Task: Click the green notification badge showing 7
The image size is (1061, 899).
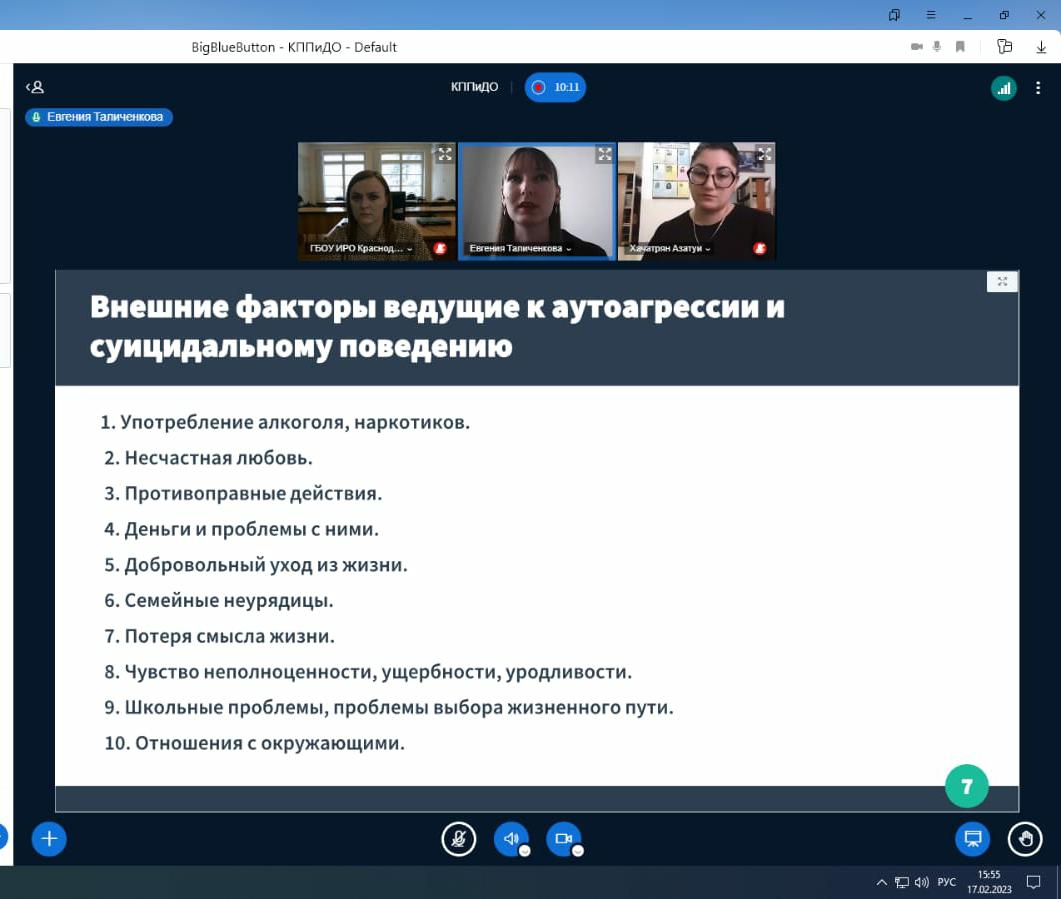Action: coord(966,786)
